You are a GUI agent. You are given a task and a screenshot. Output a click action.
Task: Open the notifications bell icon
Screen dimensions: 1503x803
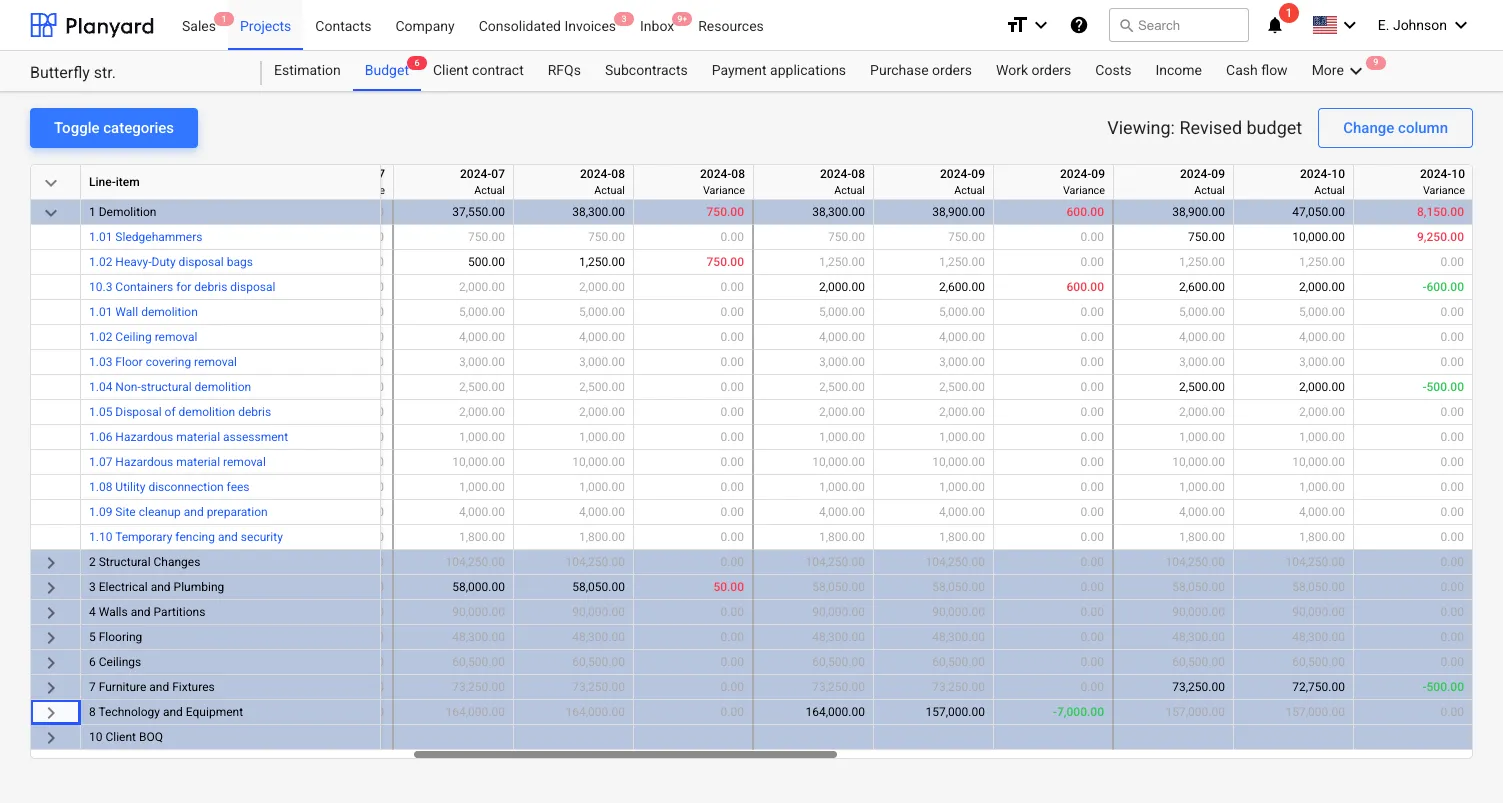point(1275,26)
